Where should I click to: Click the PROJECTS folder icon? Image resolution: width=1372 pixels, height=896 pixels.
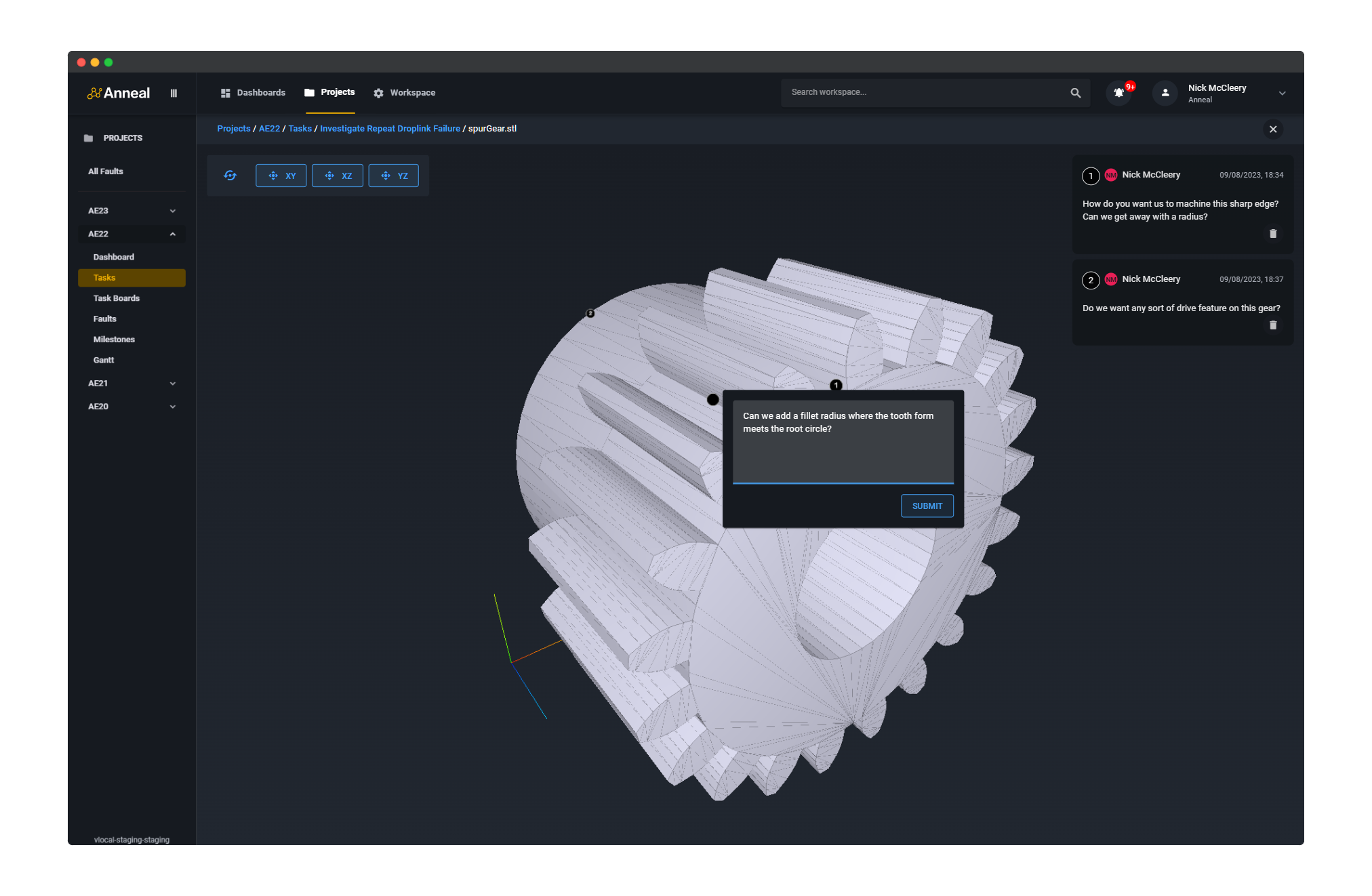(88, 138)
